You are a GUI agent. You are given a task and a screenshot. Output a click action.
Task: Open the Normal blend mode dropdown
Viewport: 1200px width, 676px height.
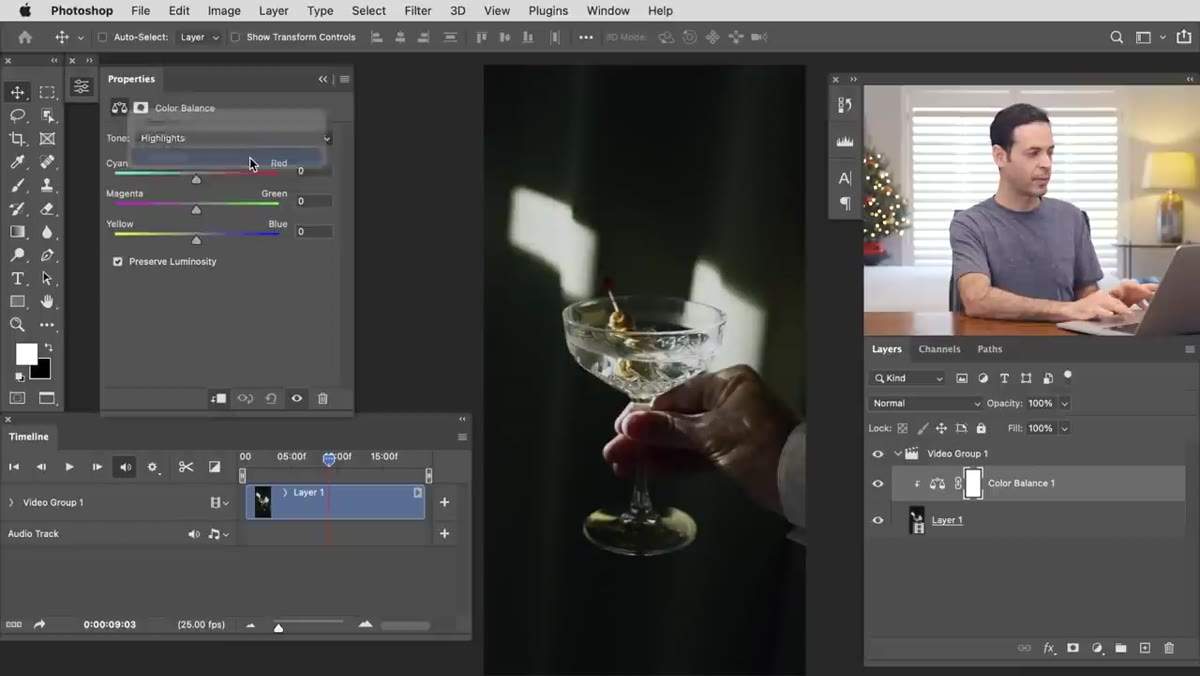pos(927,403)
